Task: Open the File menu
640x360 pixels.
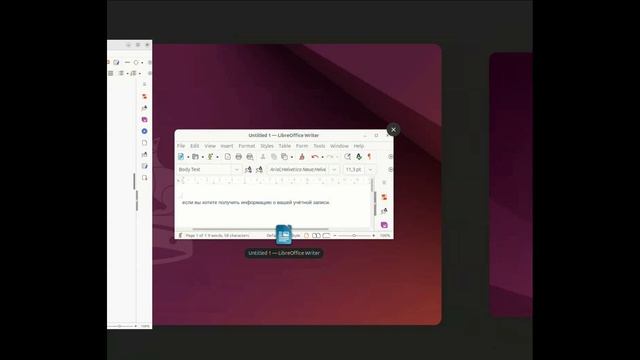Action: (x=181, y=146)
